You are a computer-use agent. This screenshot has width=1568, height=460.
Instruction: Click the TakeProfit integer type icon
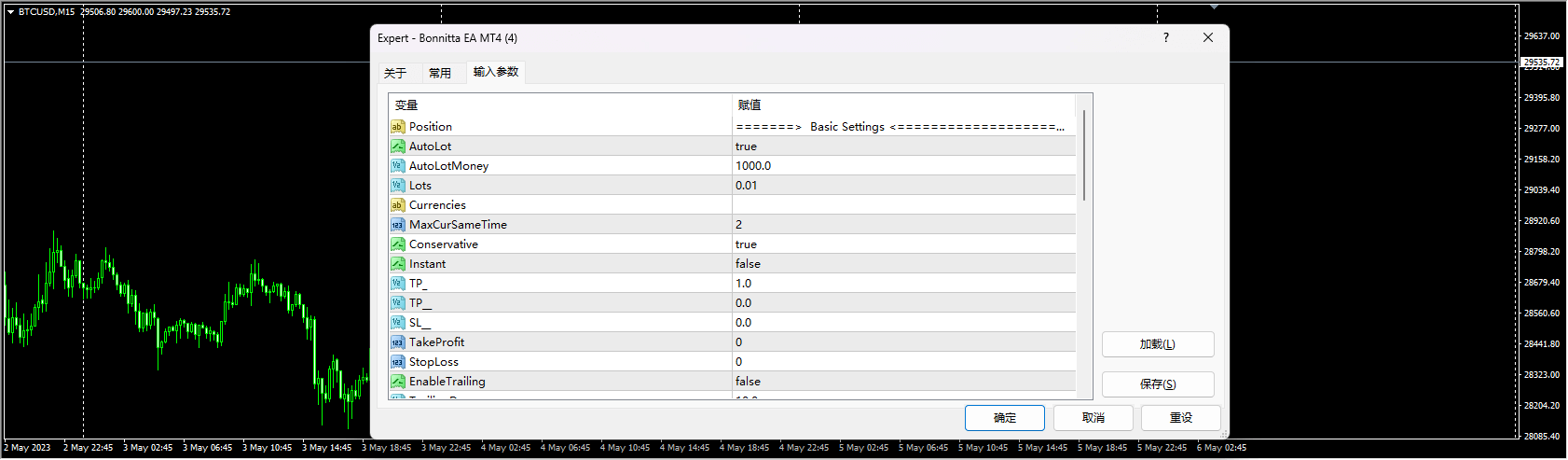[398, 342]
